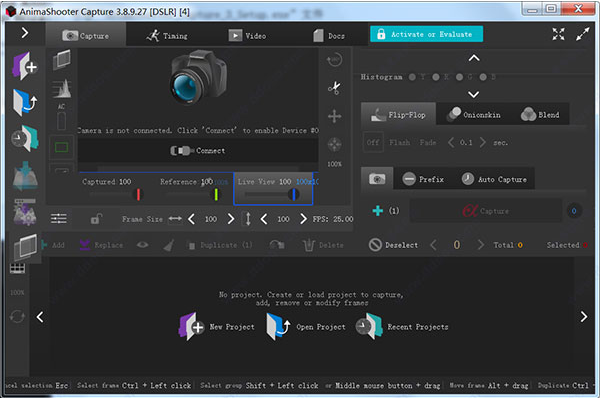Click the fullscreen expand arrows icon

558,34
